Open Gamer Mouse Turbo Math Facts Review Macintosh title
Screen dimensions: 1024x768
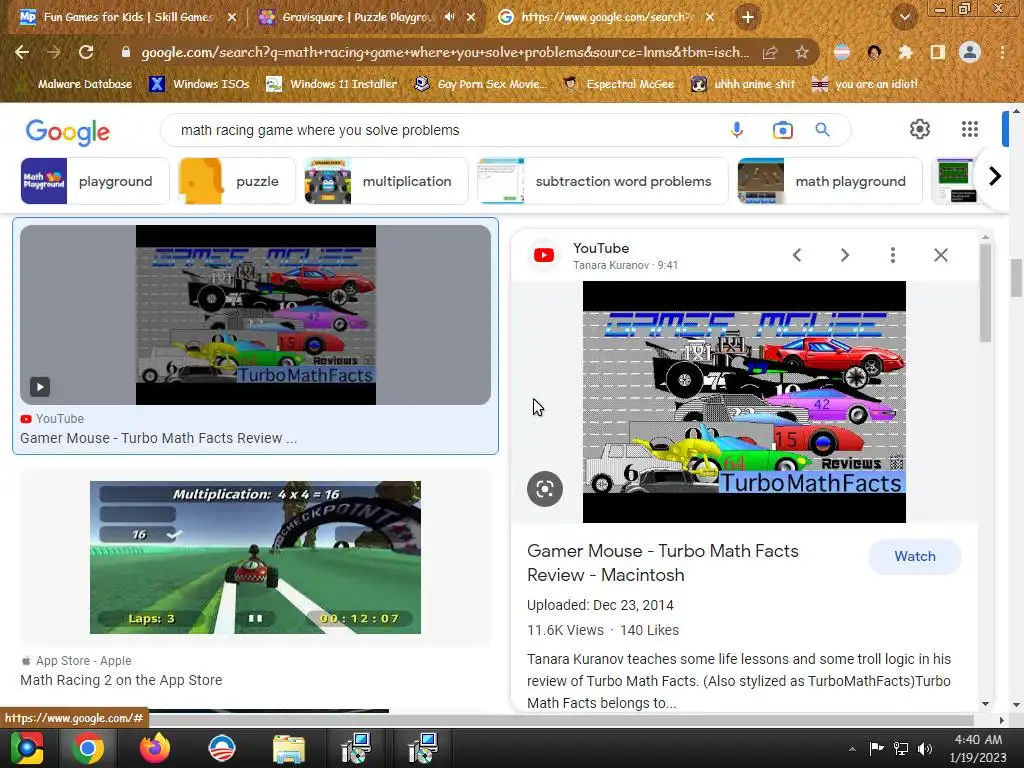click(662, 562)
